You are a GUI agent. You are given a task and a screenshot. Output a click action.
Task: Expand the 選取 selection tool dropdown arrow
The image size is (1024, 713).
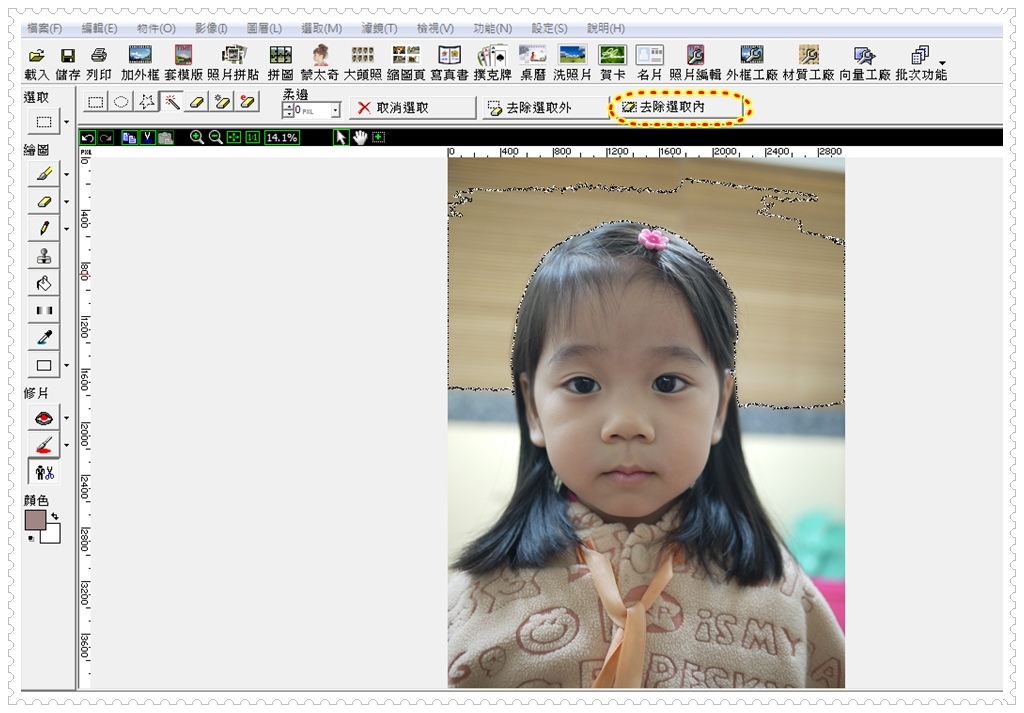pyautogui.click(x=66, y=121)
